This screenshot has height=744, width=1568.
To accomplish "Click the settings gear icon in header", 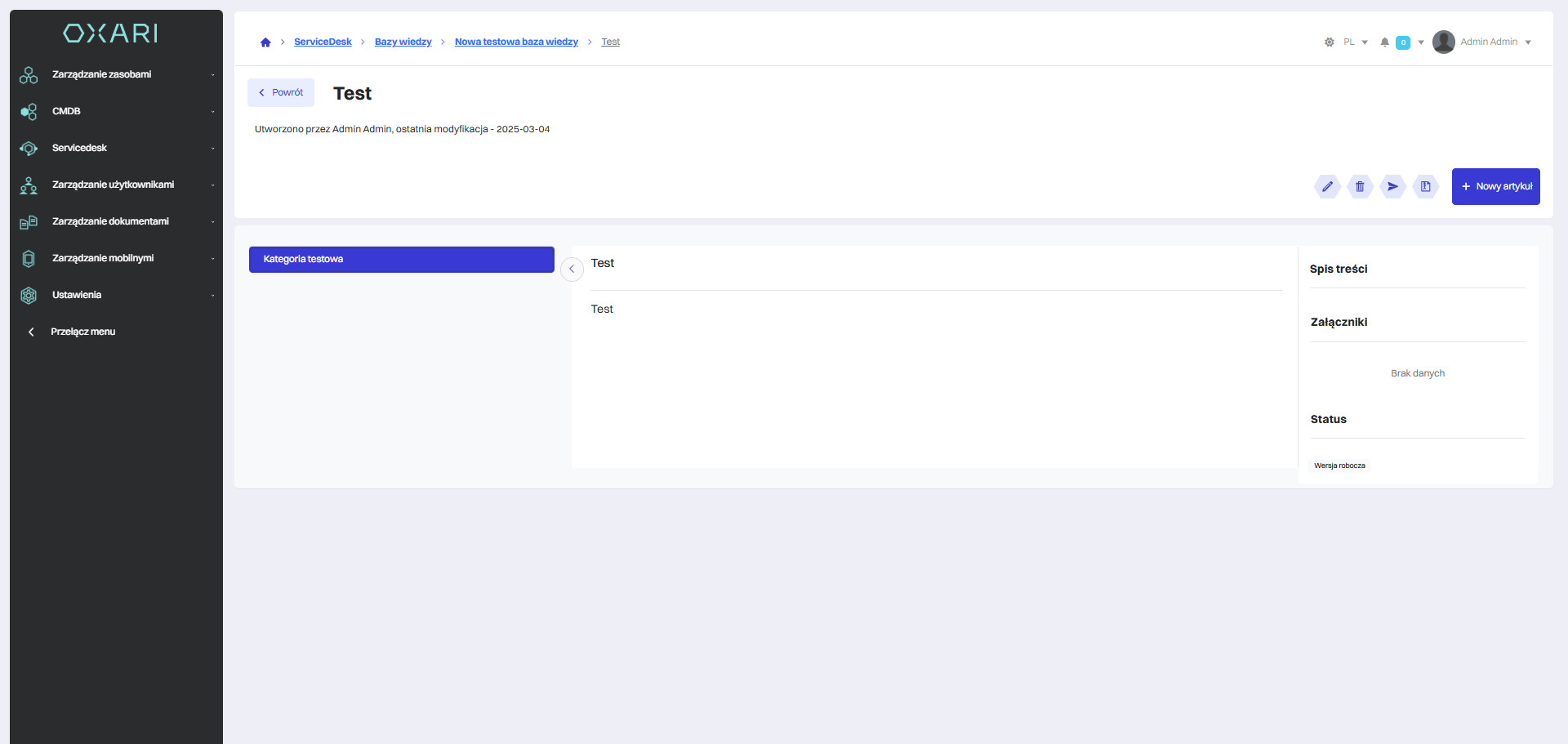I will pos(1329,42).
